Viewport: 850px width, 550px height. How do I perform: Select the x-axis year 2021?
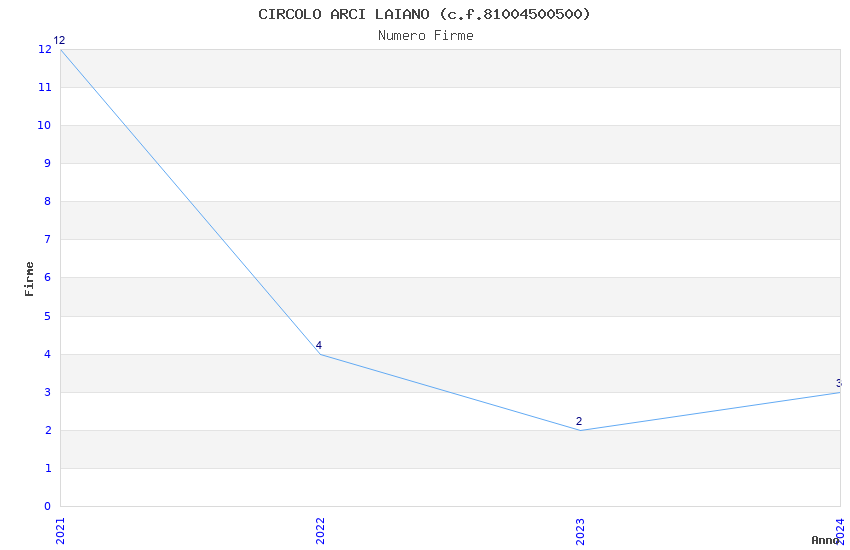pyautogui.click(x=60, y=531)
